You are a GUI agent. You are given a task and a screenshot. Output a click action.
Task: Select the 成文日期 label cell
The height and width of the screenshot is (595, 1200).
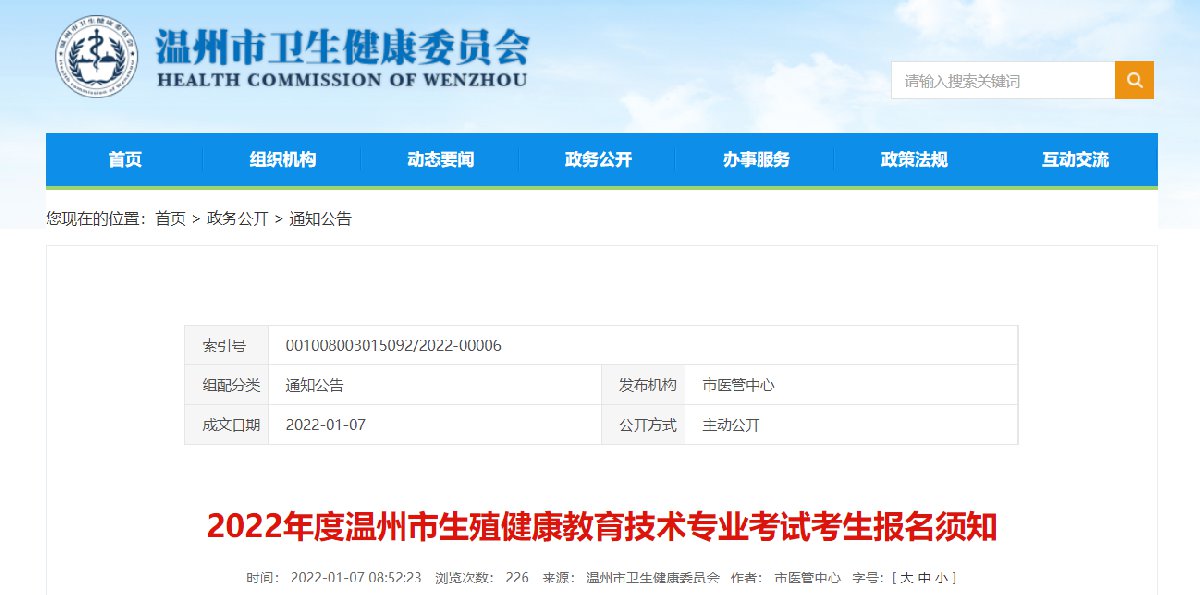tap(226, 425)
